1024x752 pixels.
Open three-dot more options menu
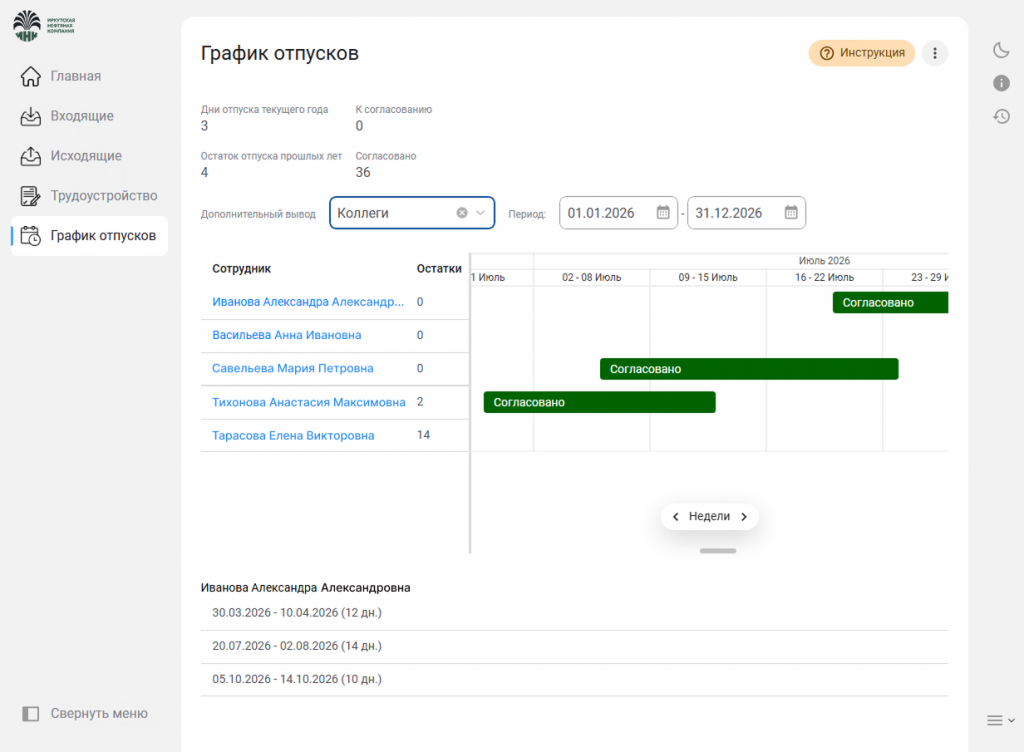pos(935,53)
